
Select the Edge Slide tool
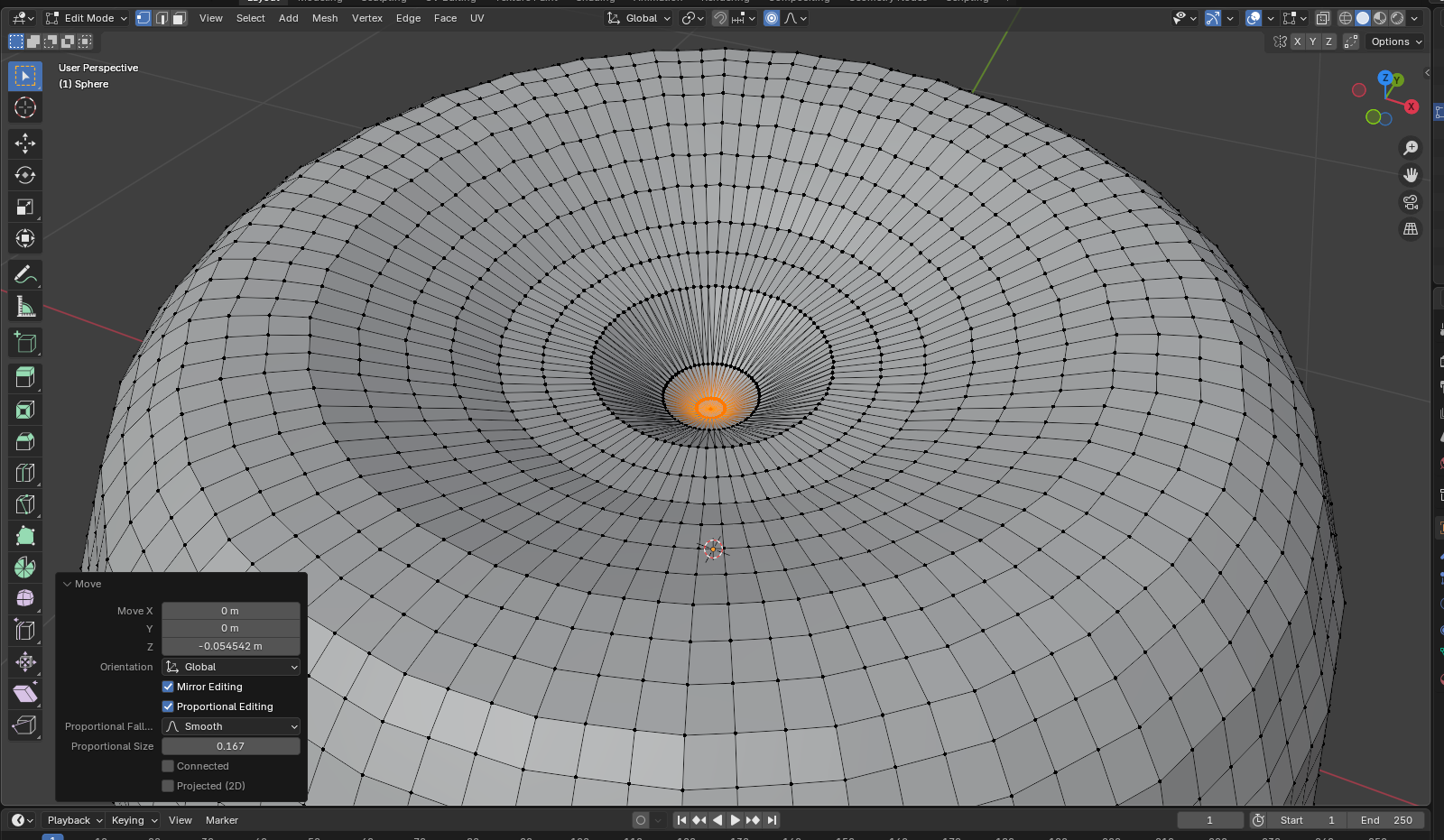pos(25,631)
